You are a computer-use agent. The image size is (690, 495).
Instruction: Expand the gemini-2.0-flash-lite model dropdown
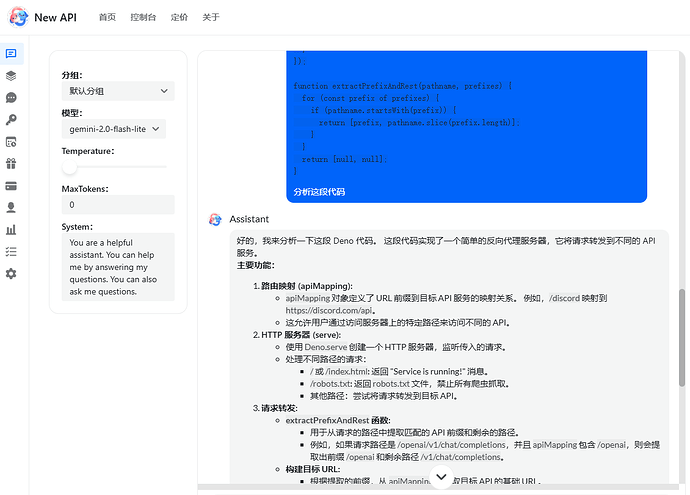114,129
